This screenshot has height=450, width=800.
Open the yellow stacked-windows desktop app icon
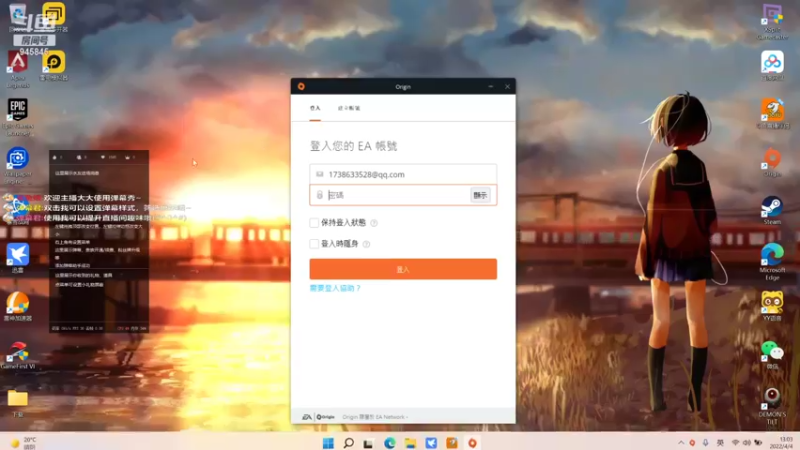pos(54,16)
